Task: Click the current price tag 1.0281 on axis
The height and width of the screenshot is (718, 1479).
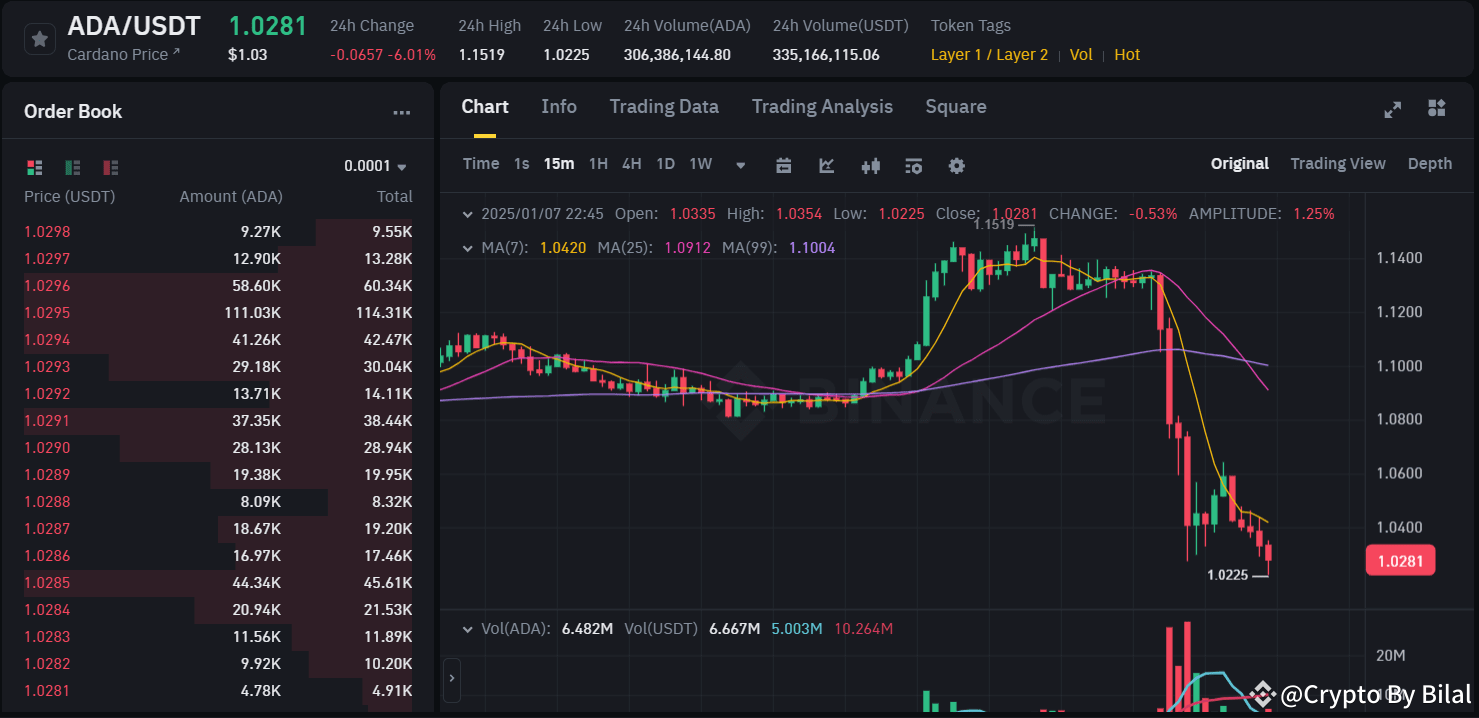Action: (x=1401, y=561)
